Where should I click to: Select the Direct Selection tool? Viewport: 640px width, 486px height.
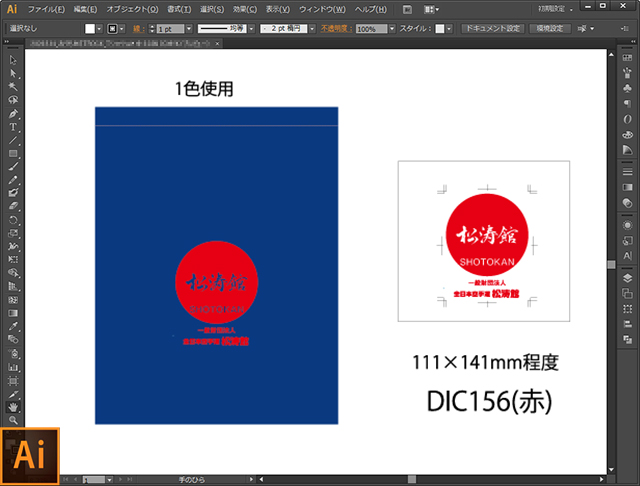point(13,73)
